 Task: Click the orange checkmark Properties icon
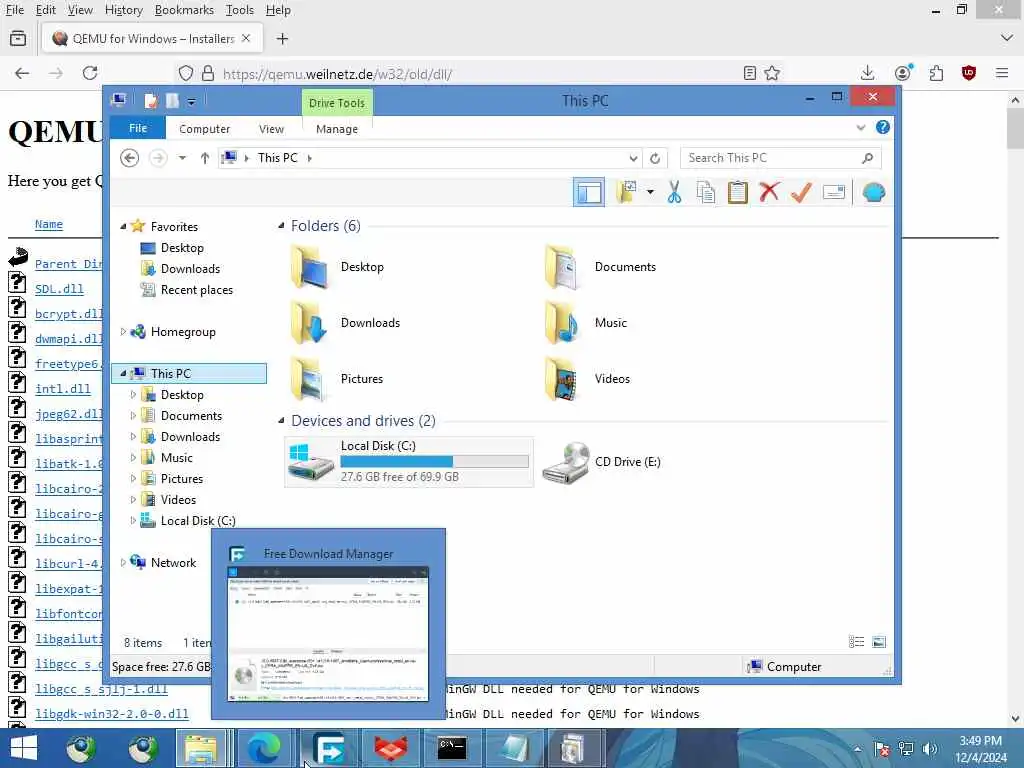click(801, 193)
